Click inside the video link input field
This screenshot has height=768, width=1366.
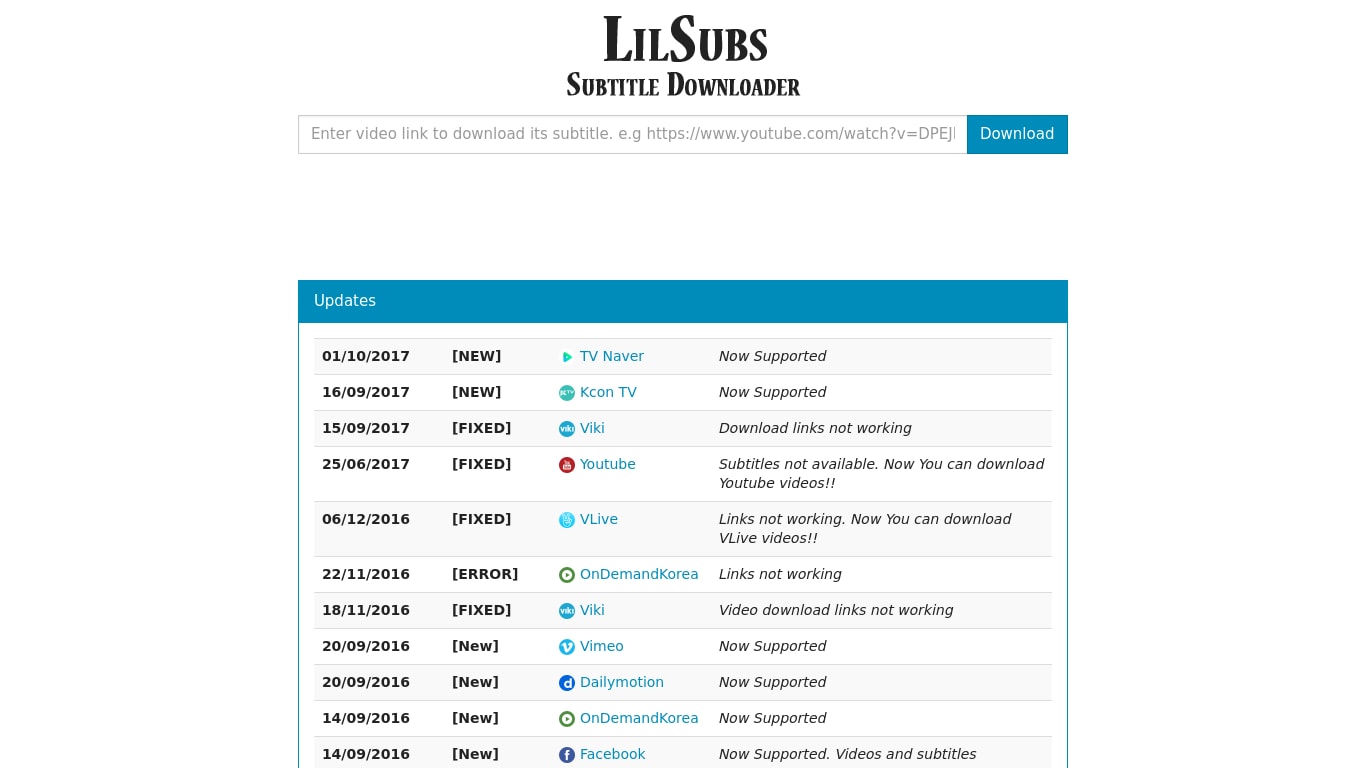pyautogui.click(x=632, y=134)
